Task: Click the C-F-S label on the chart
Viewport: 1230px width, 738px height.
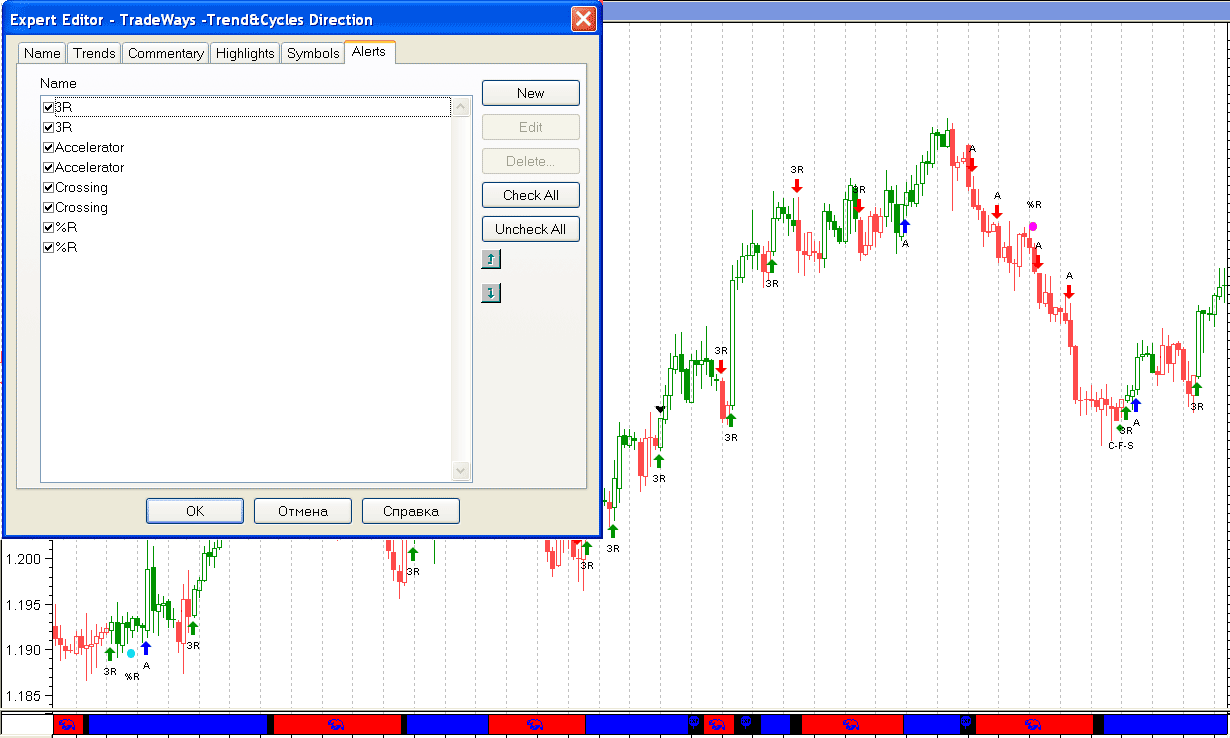Action: [1121, 446]
